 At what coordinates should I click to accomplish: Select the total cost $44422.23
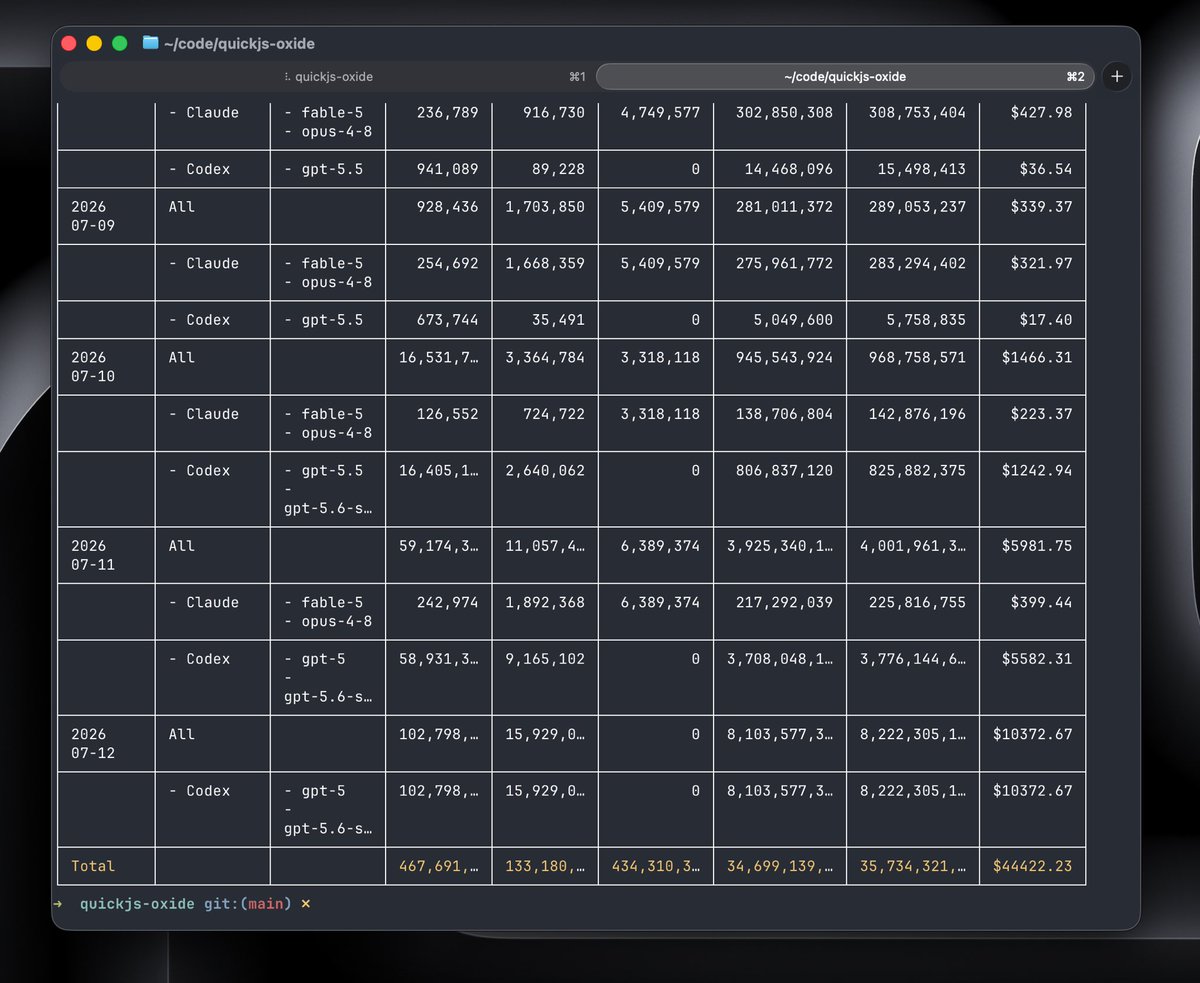click(x=1032, y=866)
